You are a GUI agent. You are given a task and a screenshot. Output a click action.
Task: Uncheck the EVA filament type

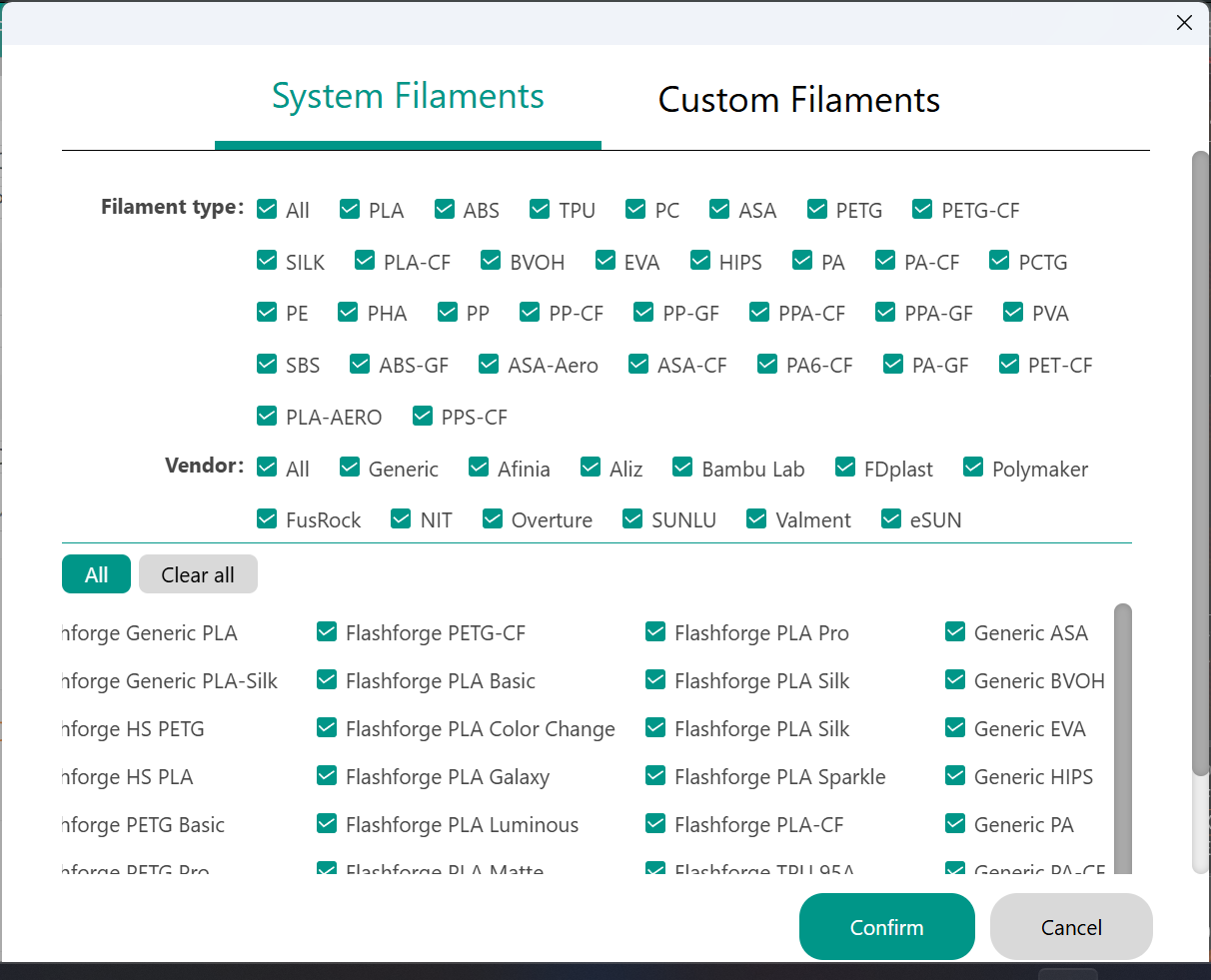click(605, 261)
